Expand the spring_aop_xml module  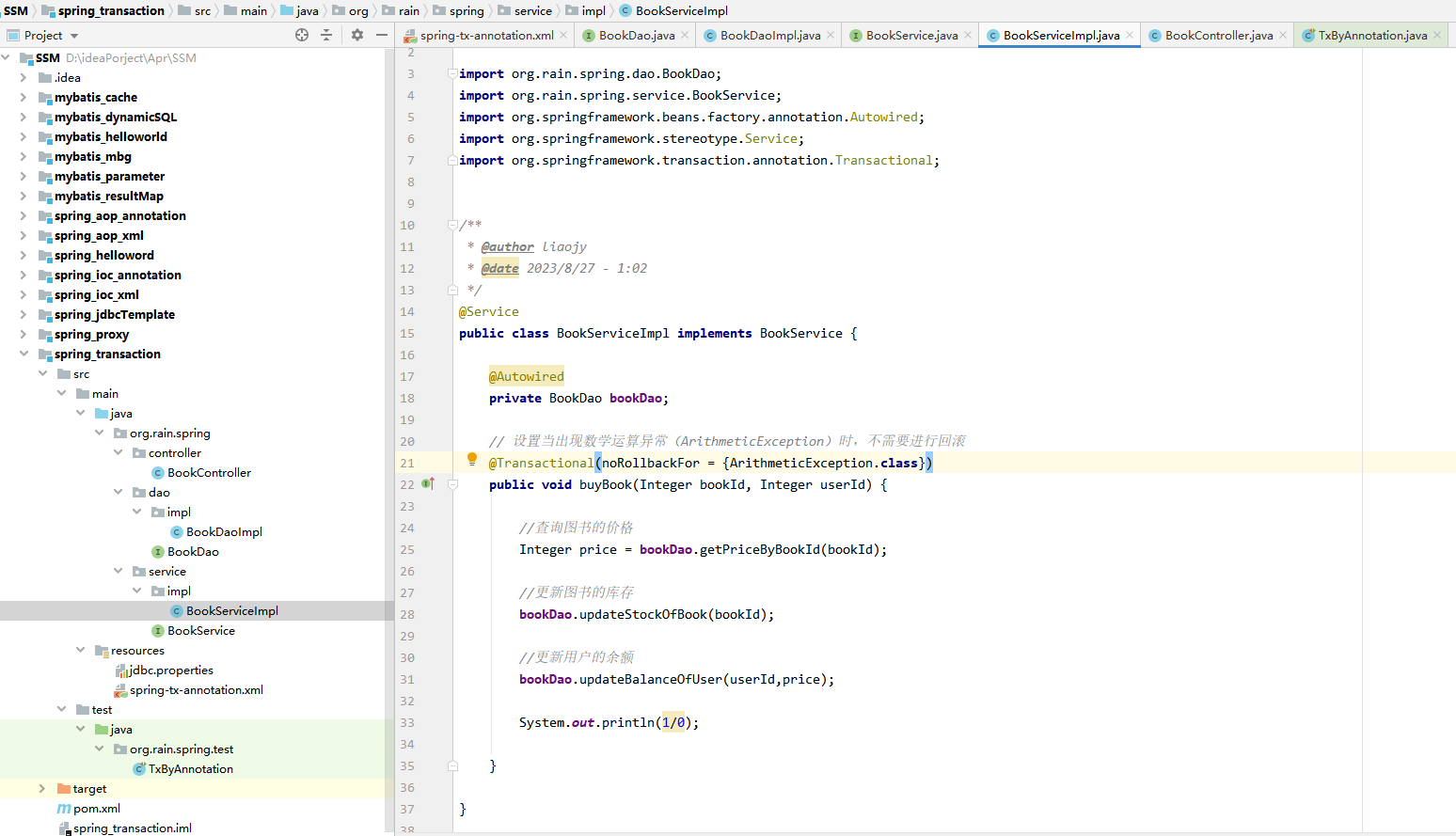click(24, 235)
